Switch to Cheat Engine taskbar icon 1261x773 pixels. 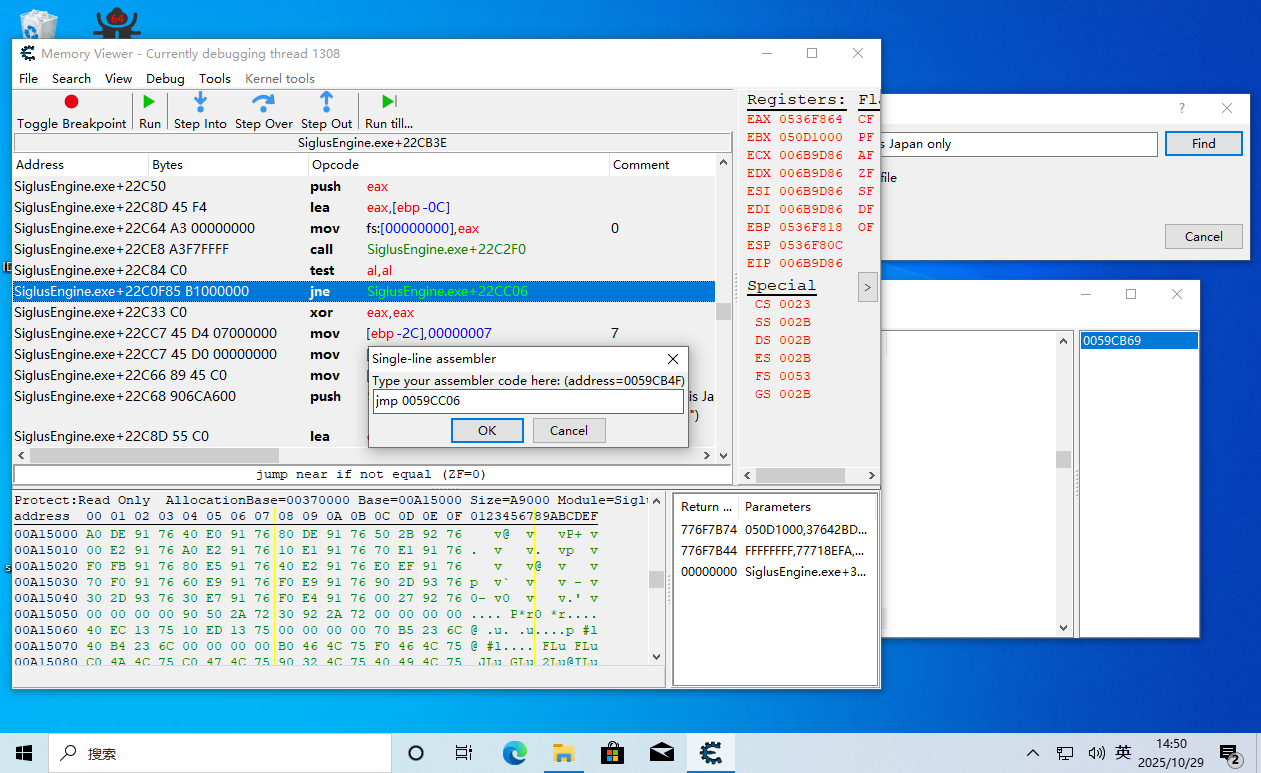click(711, 753)
